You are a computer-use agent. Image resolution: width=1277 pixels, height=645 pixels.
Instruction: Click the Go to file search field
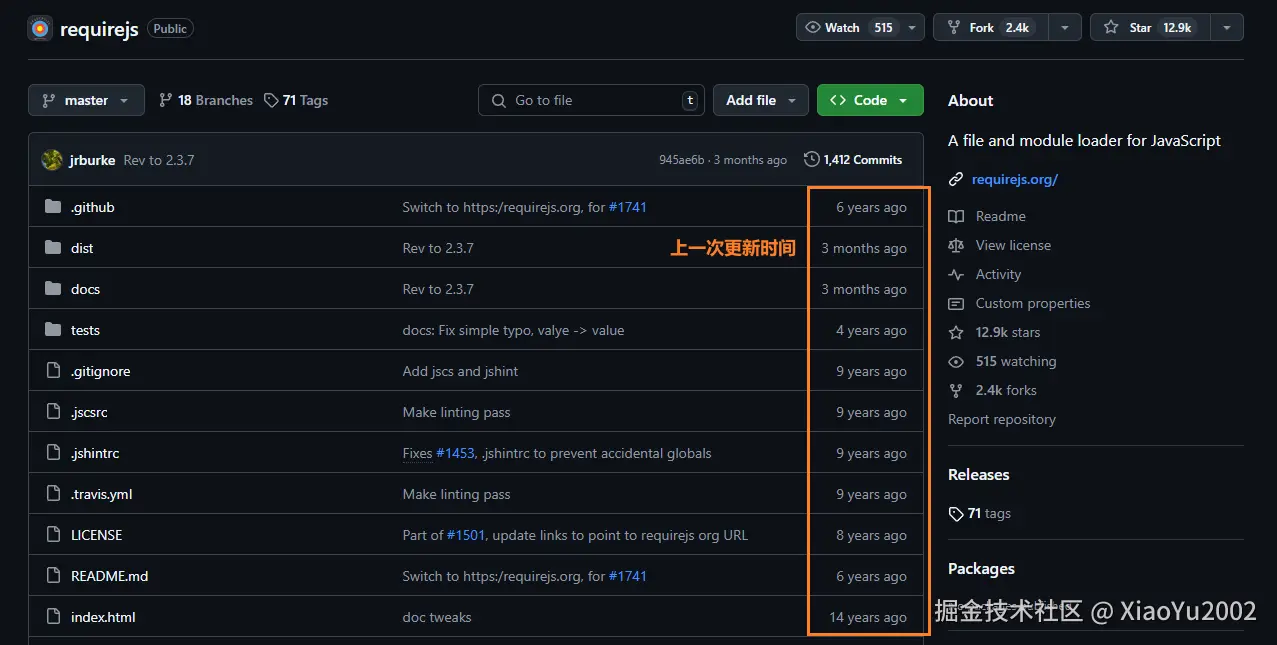tap(592, 100)
